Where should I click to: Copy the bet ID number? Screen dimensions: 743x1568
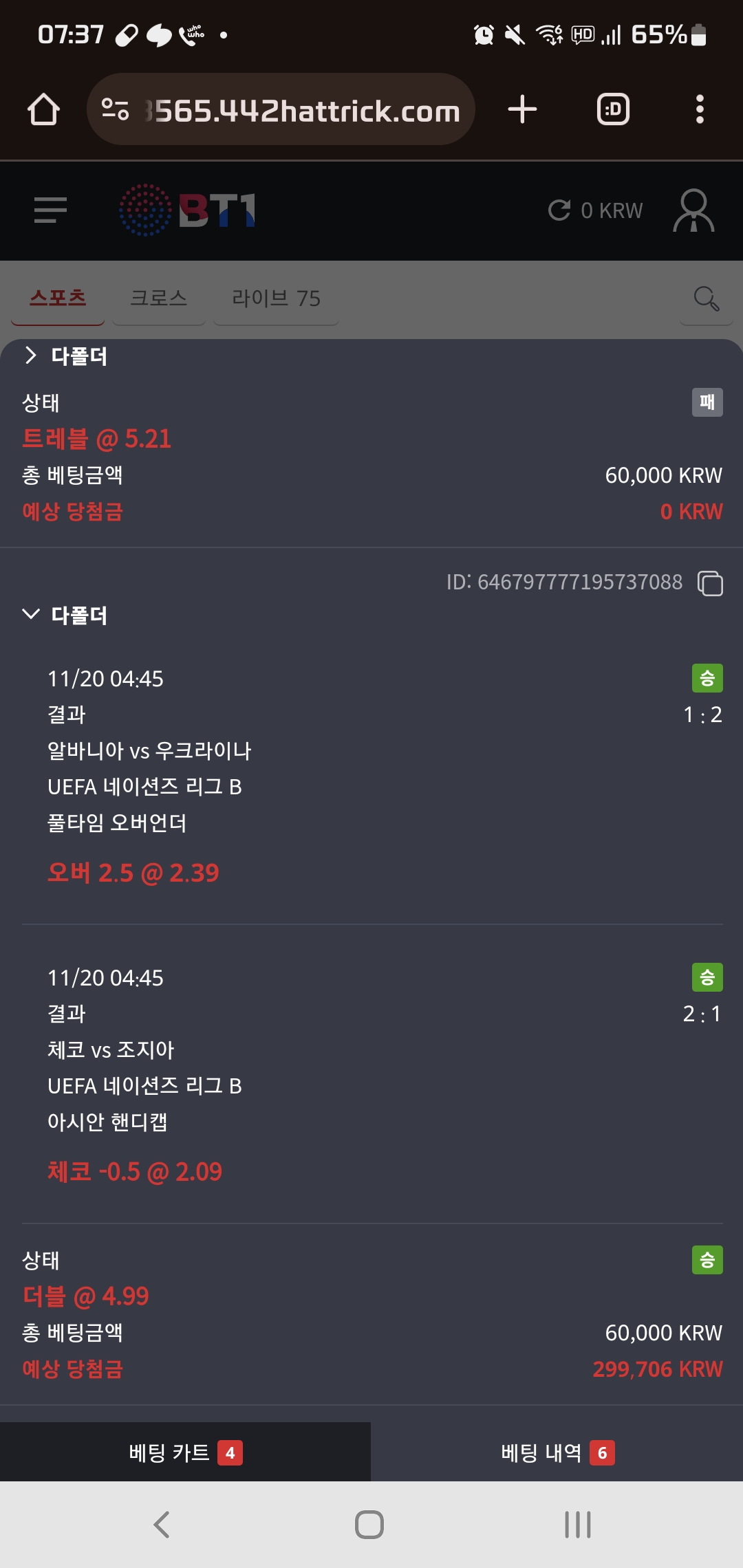[710, 583]
